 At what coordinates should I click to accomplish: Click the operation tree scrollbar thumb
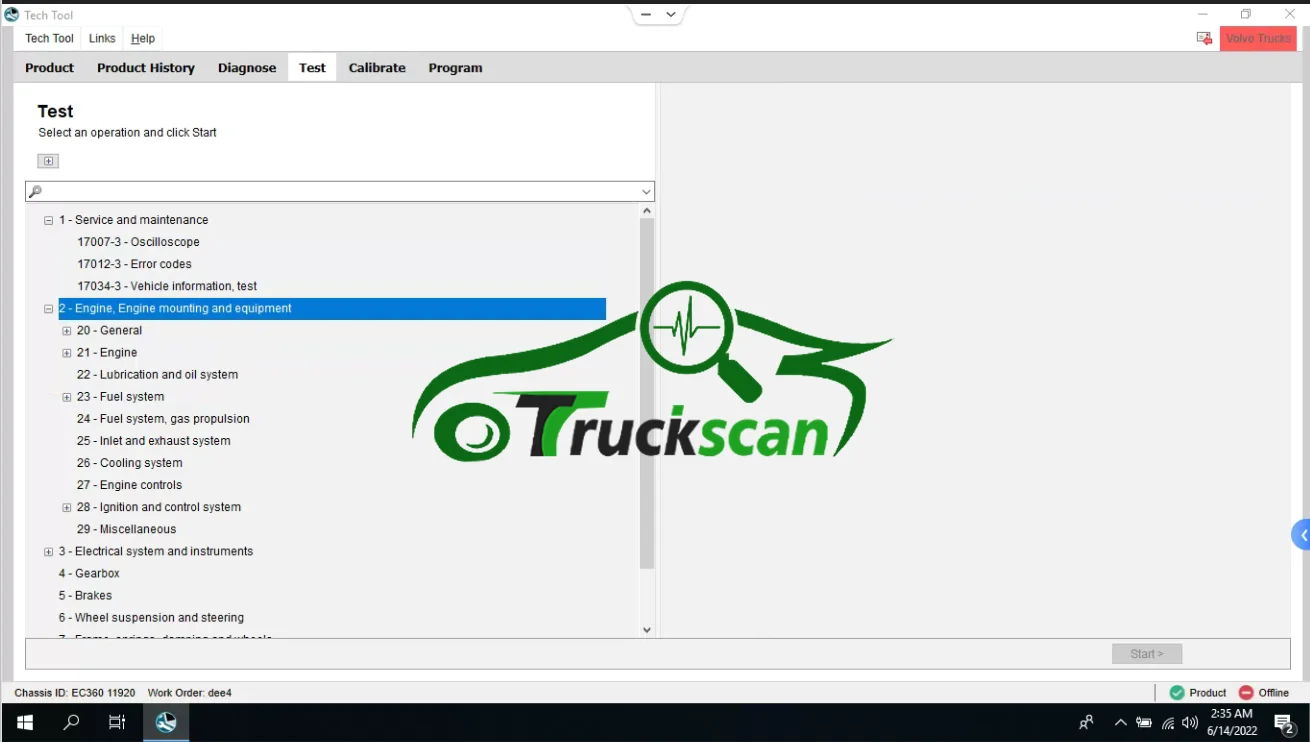coord(646,393)
